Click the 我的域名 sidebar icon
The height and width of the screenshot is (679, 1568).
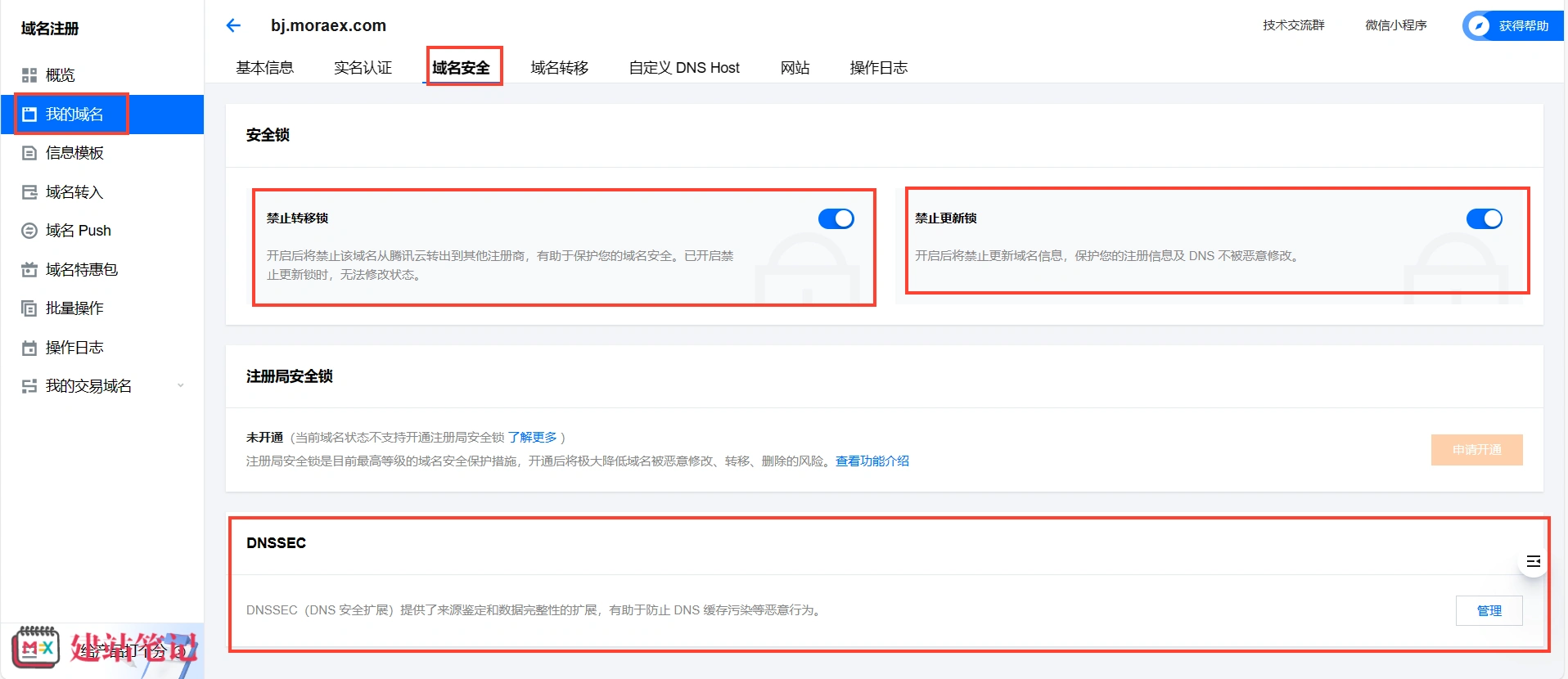(29, 115)
